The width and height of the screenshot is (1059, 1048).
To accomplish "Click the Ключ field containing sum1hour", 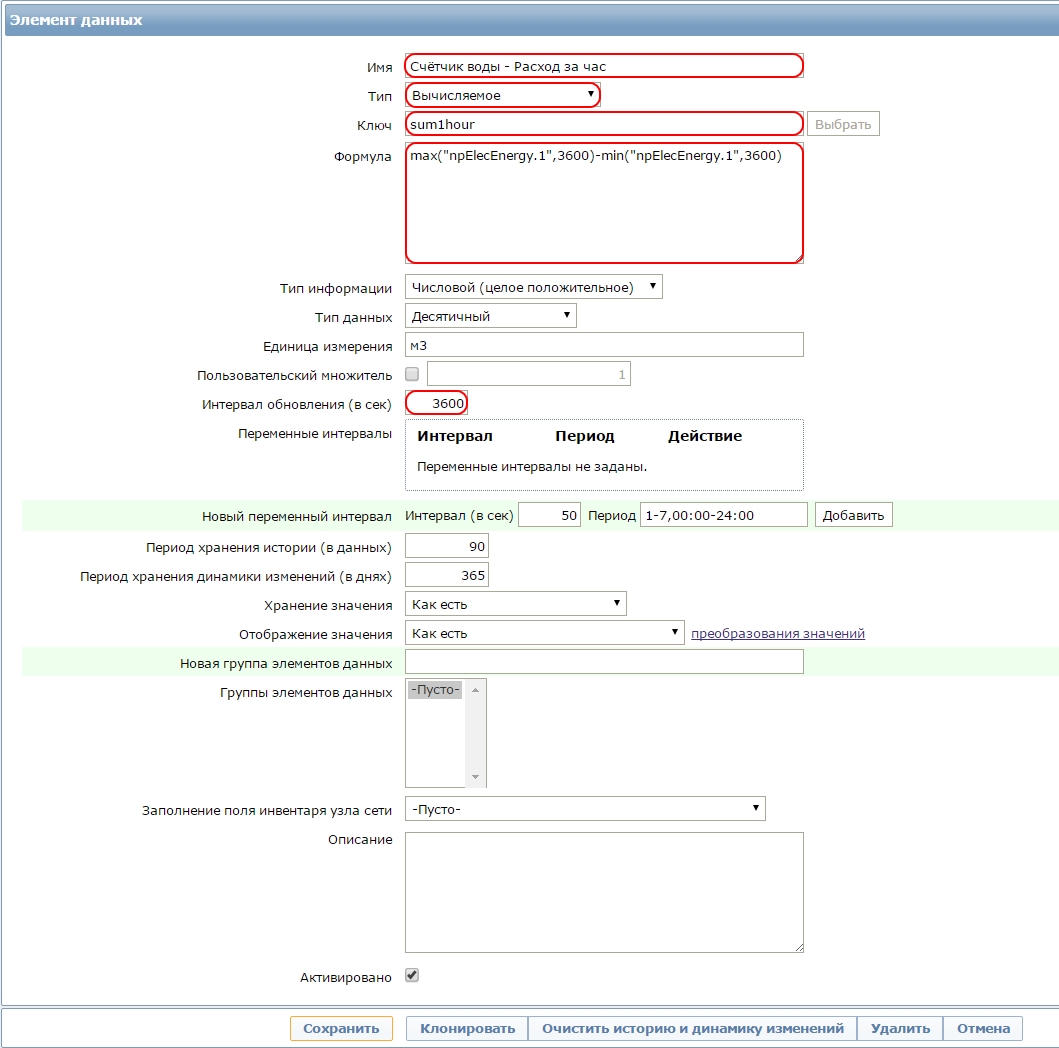I will pos(604,124).
